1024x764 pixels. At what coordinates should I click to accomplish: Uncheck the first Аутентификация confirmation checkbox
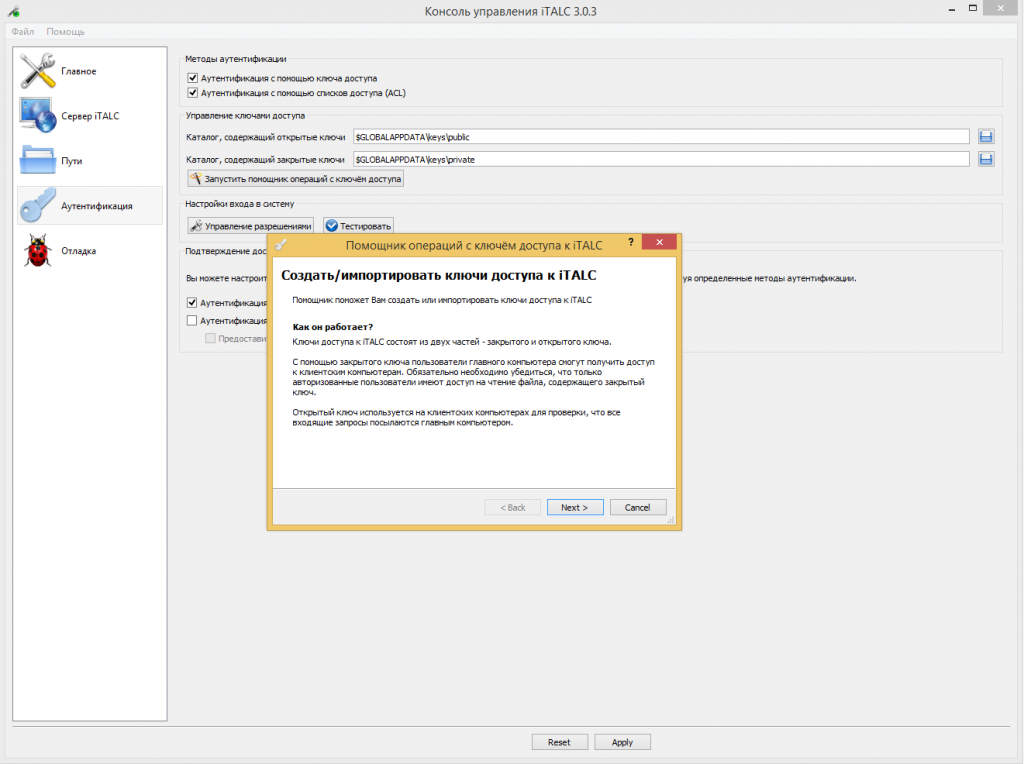[x=192, y=302]
